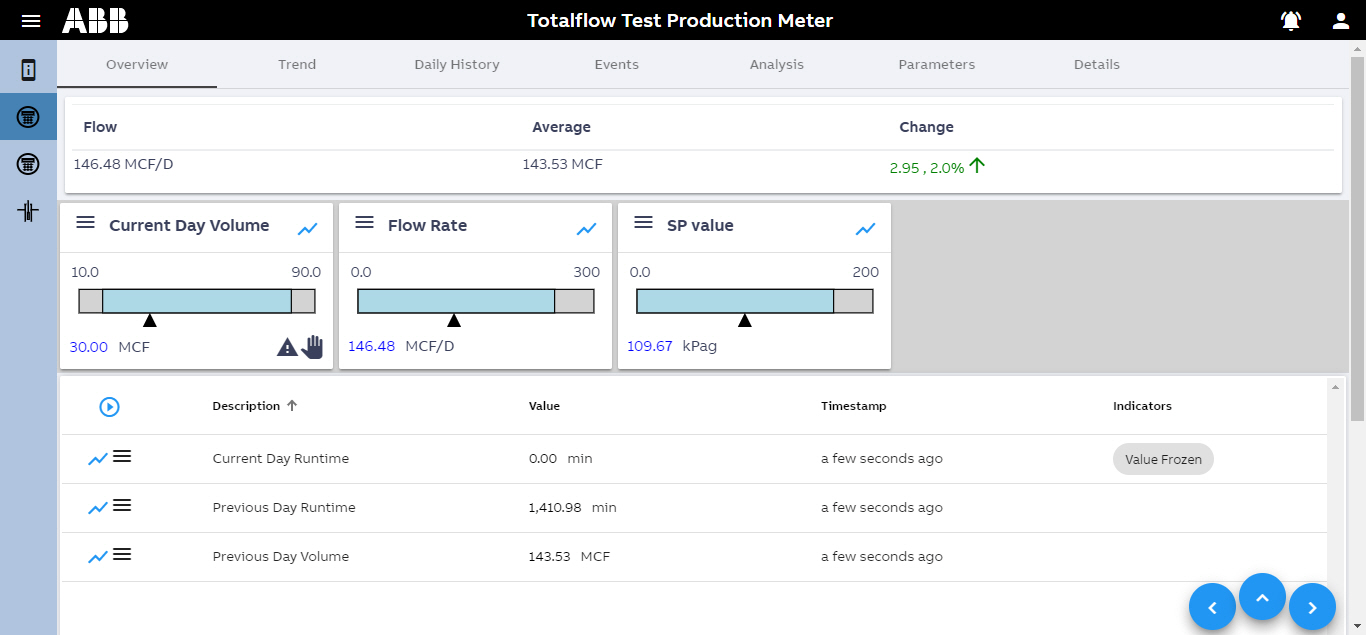Screen dimensions: 1366x635
Task: Open the hamburger main menu
Action: (31, 21)
